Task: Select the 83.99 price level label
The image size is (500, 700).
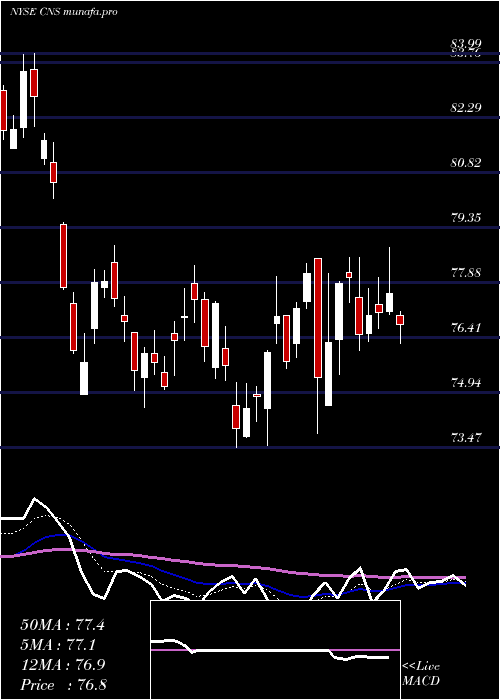Action: point(466,44)
